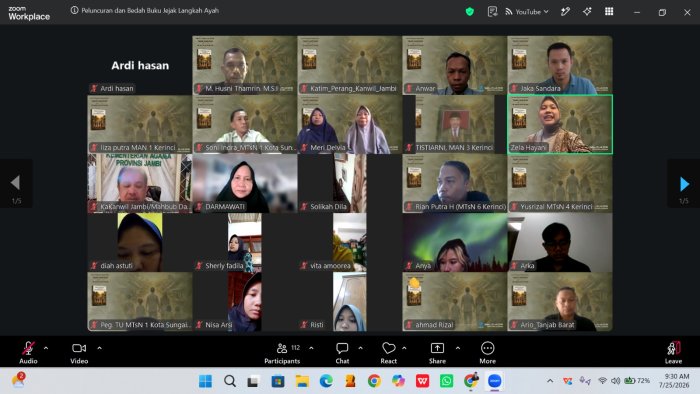
Task: Open the widgets icon with notification badge
Action: pos(18,380)
